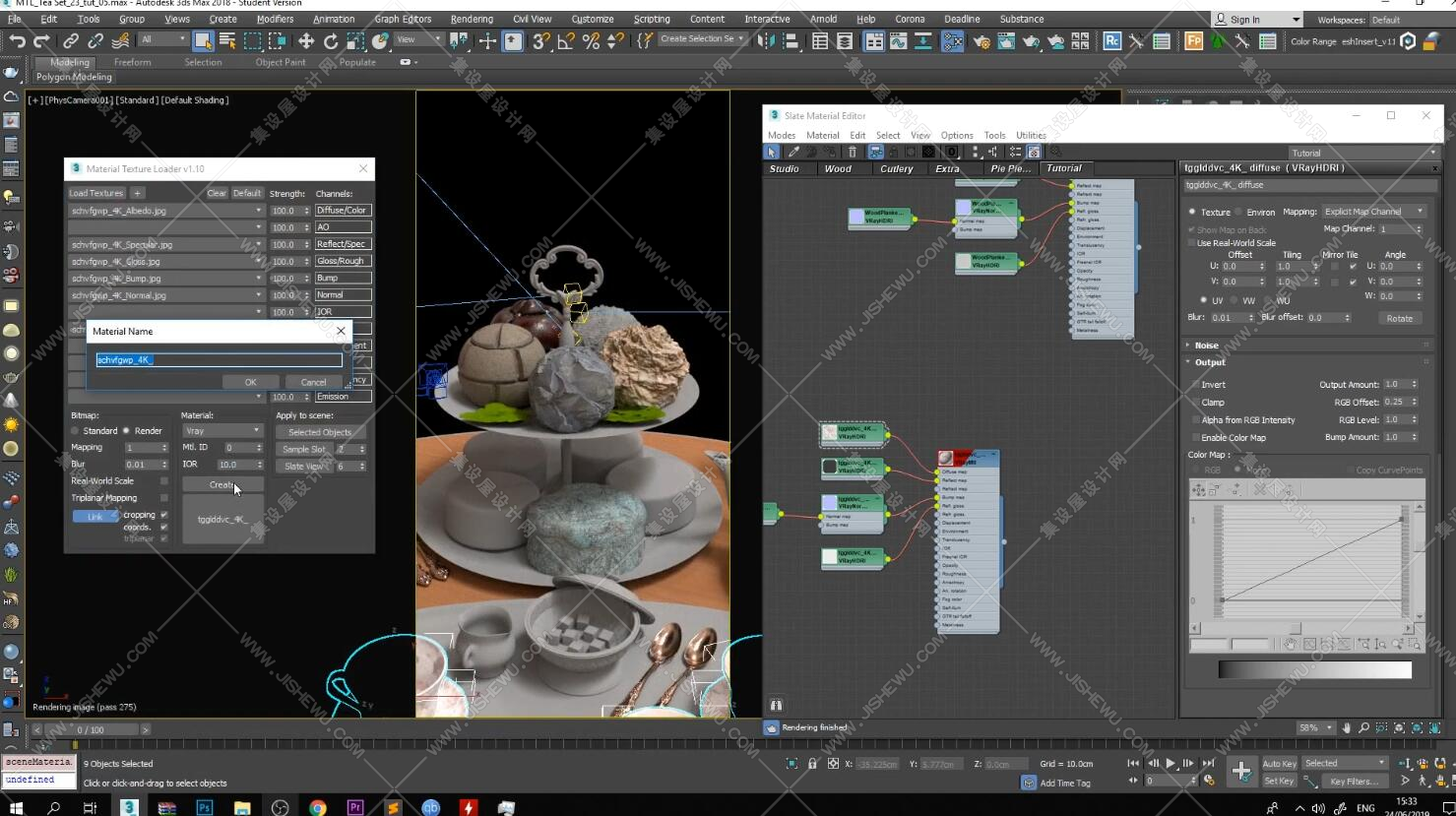Activate the Select and Move tool

pyautogui.click(x=306, y=40)
